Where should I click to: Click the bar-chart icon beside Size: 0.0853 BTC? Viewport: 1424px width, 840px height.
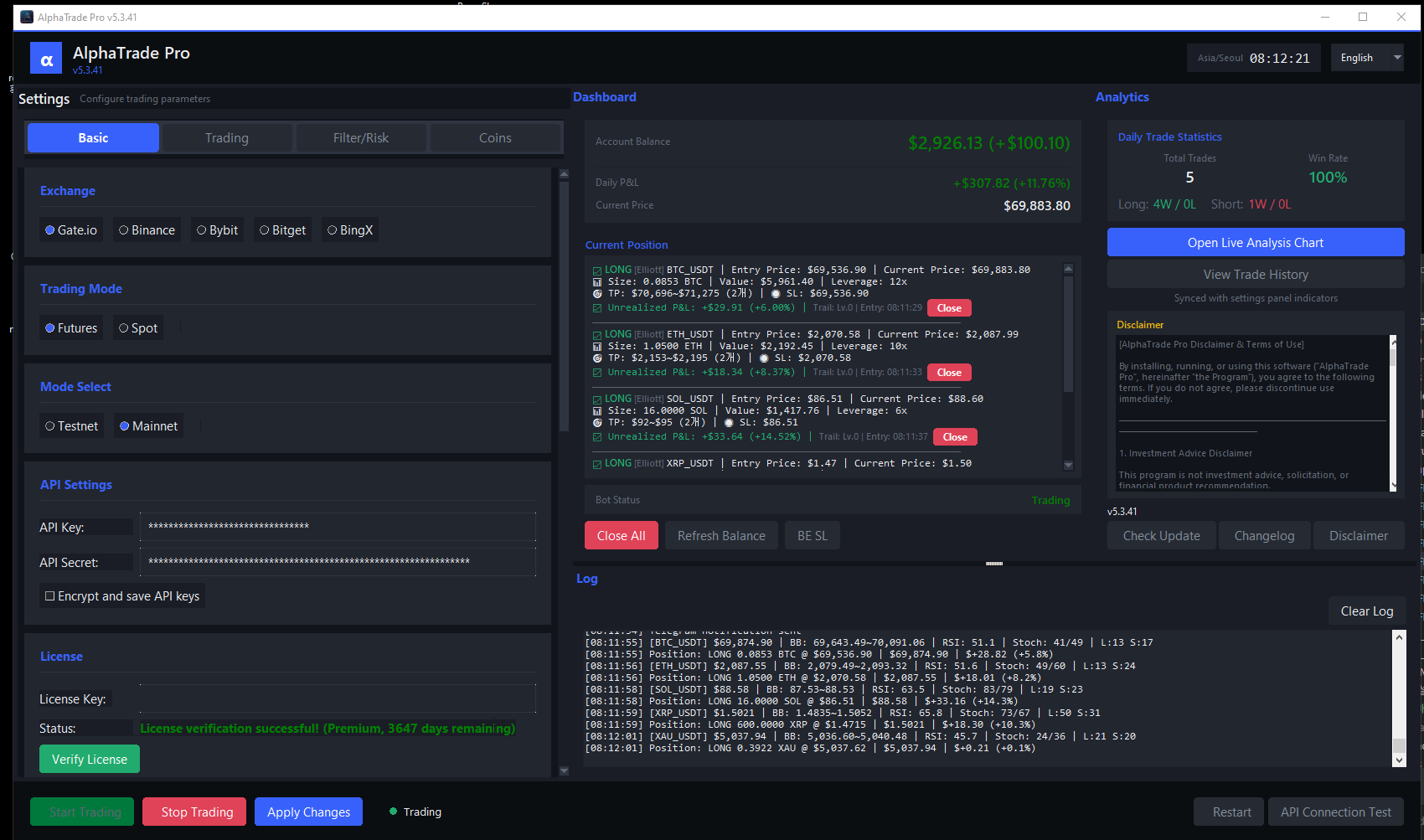tap(597, 282)
